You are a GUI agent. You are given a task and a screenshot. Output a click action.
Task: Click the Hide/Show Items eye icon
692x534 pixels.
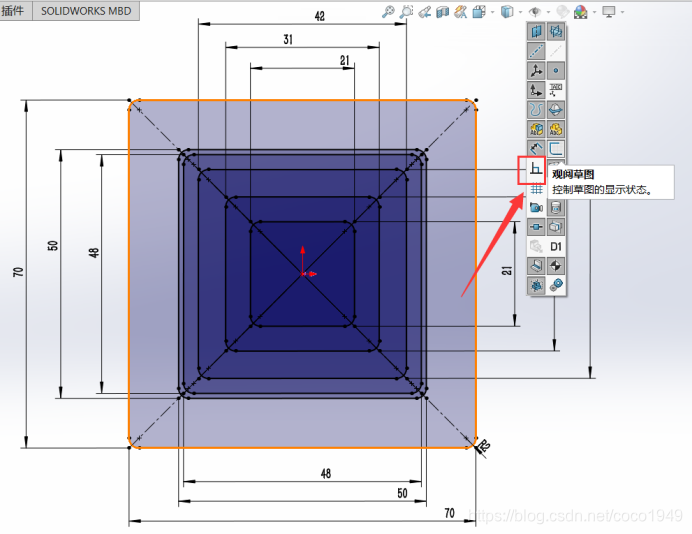pyautogui.click(x=535, y=12)
